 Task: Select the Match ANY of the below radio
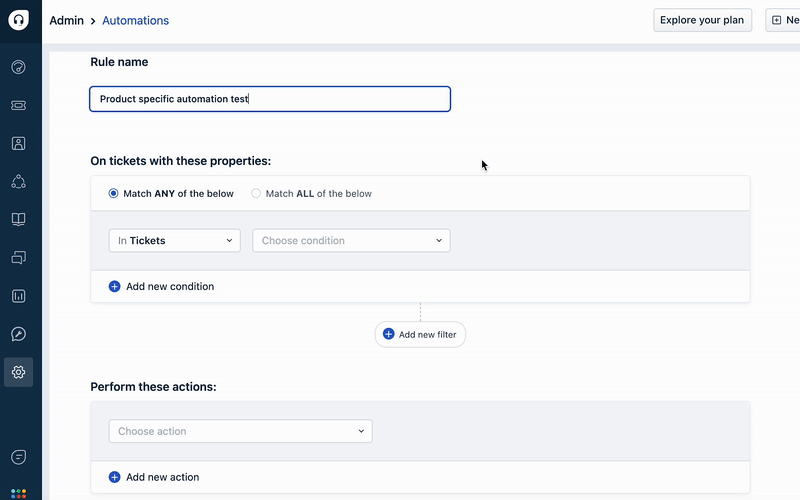click(114, 194)
